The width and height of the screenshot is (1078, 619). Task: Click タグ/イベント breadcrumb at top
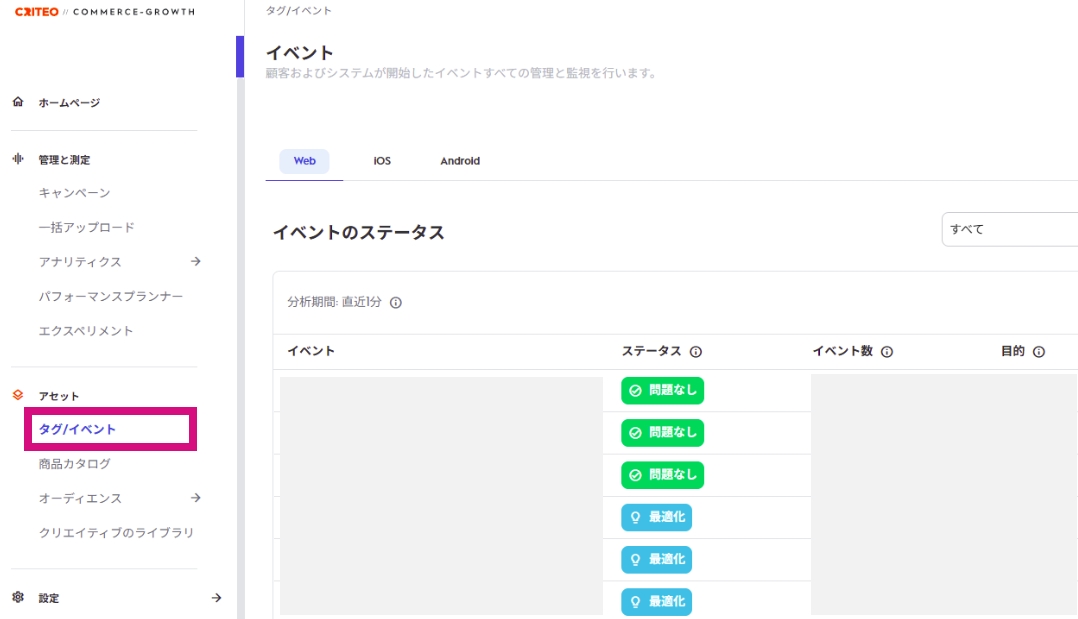pyautogui.click(x=299, y=10)
